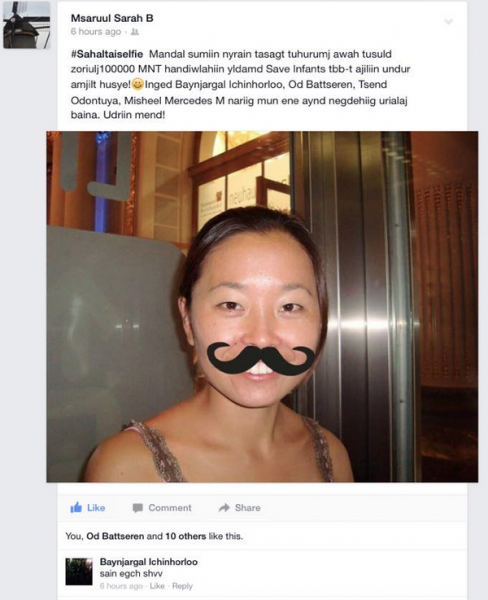Open tagged name Misheel Mercedes M
Screen dimensions: 488x600
pyautogui.click(x=174, y=101)
